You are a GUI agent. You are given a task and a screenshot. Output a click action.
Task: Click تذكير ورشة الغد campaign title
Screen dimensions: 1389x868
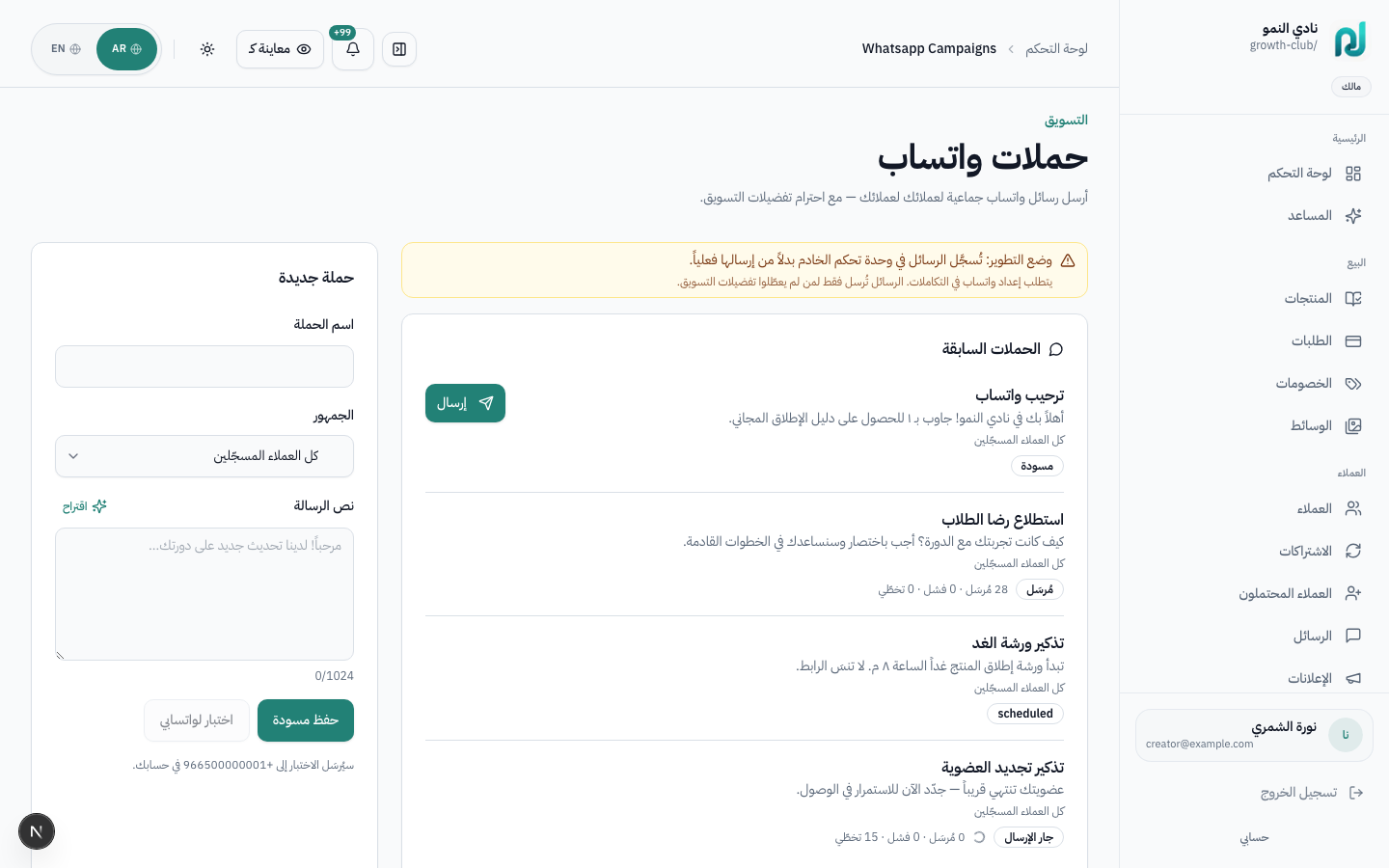click(1018, 643)
